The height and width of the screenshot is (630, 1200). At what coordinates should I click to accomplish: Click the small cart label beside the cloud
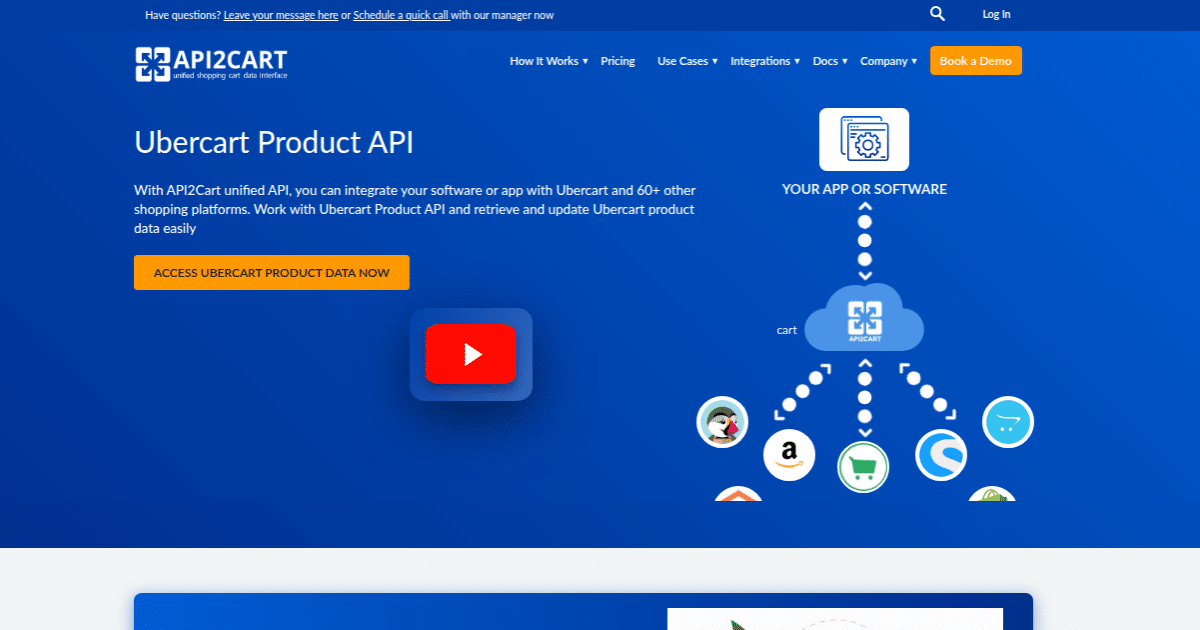(787, 330)
